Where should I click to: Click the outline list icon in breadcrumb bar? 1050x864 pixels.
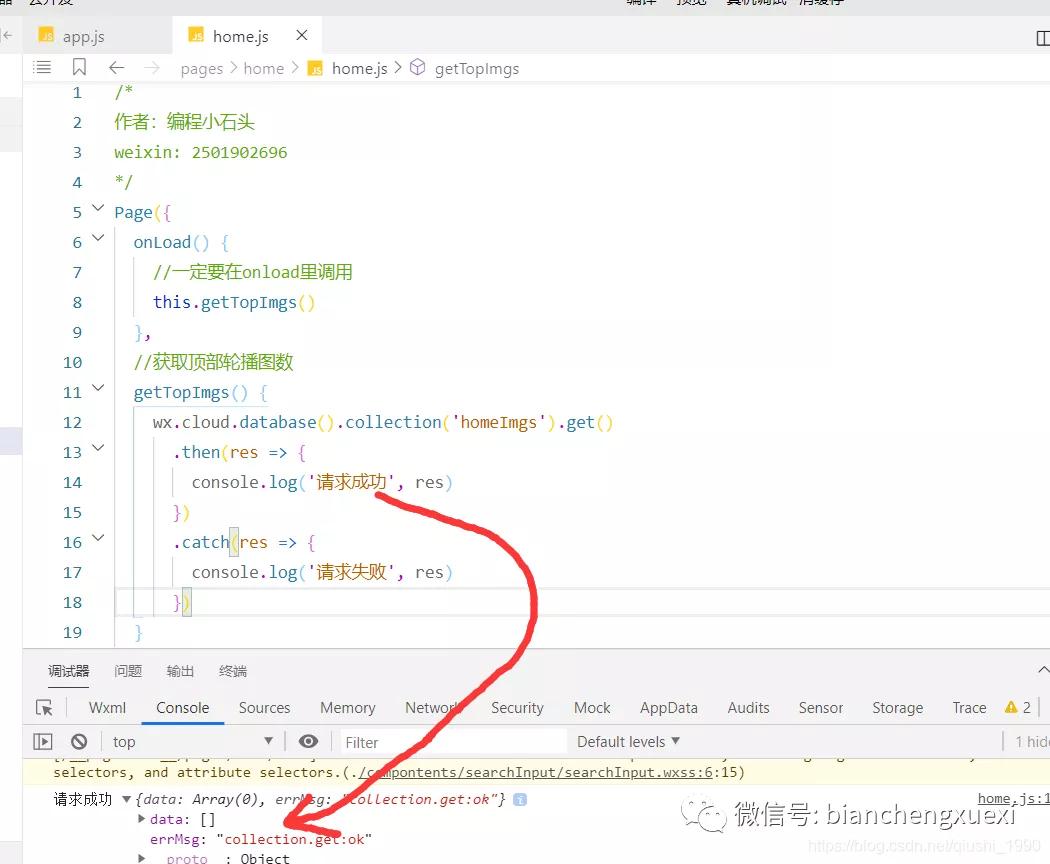[42, 68]
